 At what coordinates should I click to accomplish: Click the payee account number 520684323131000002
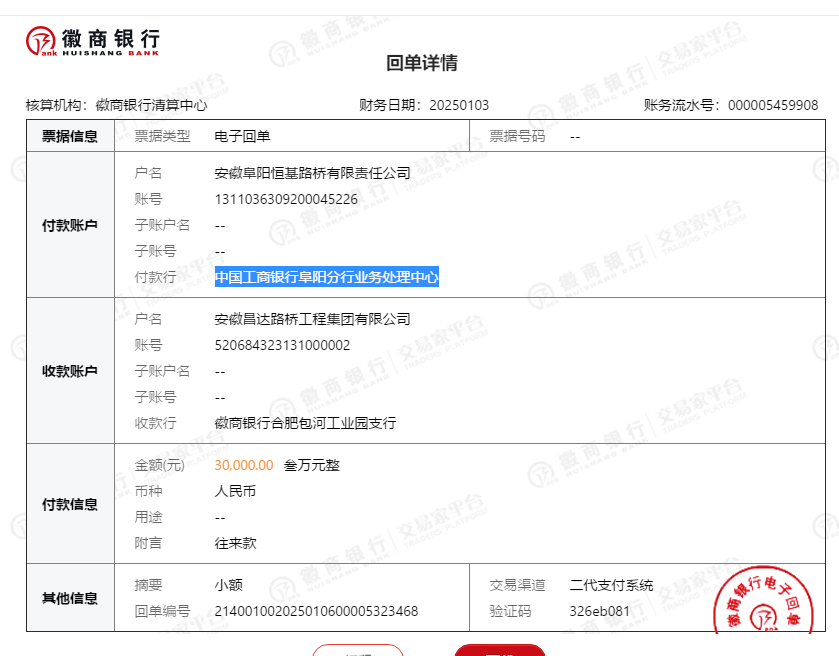pos(282,345)
